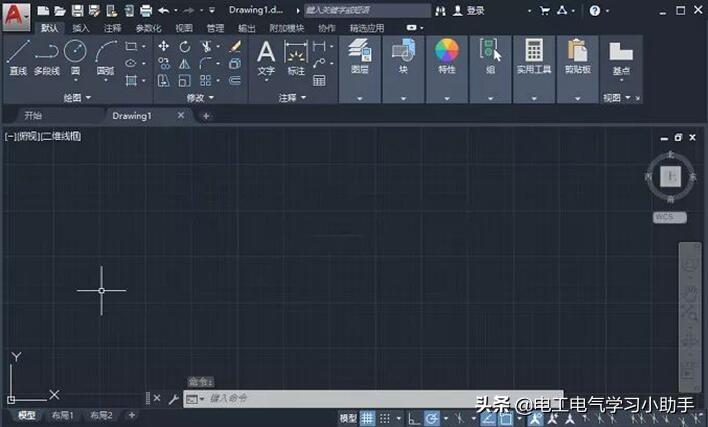The image size is (708, 427).
Task: Select the Line (直线) drawing tool
Action: coord(18,56)
